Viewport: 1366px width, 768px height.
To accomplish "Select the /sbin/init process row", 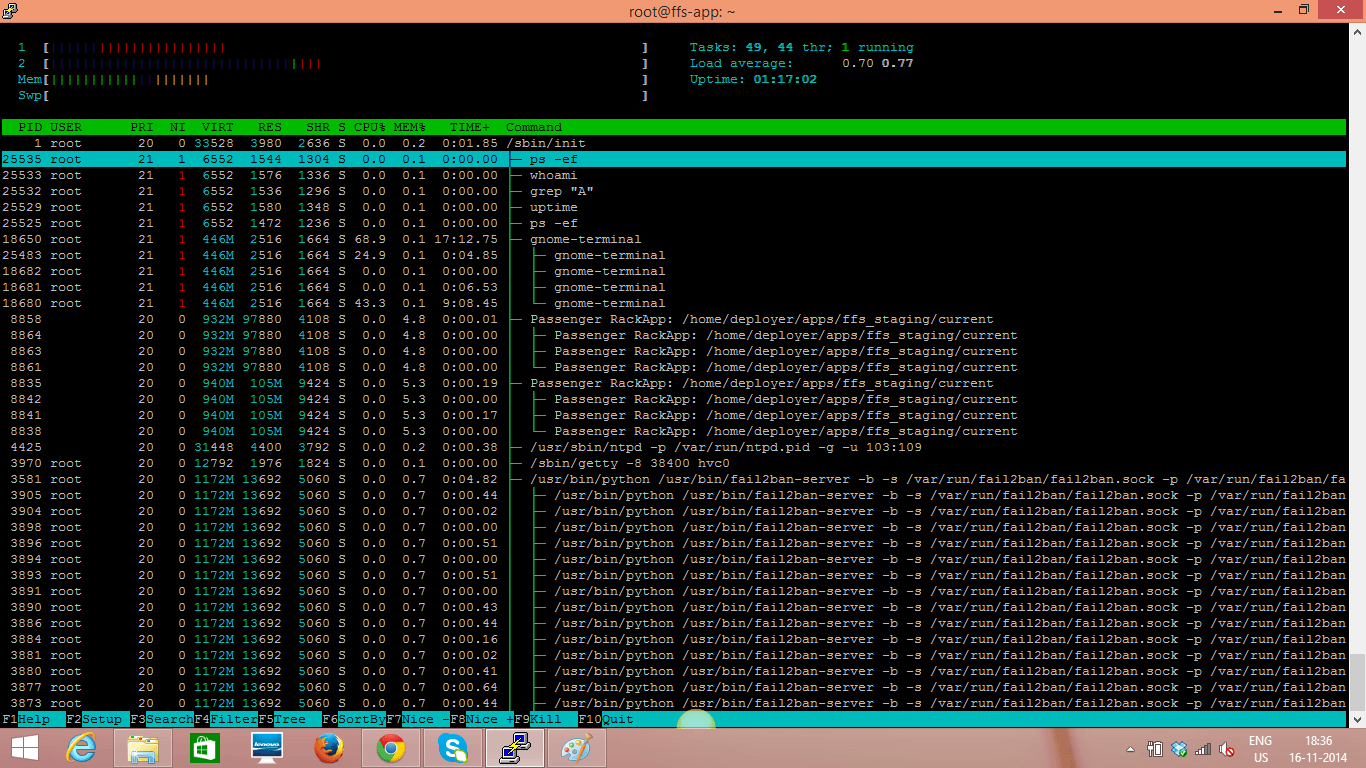I will pyautogui.click(x=674, y=143).
